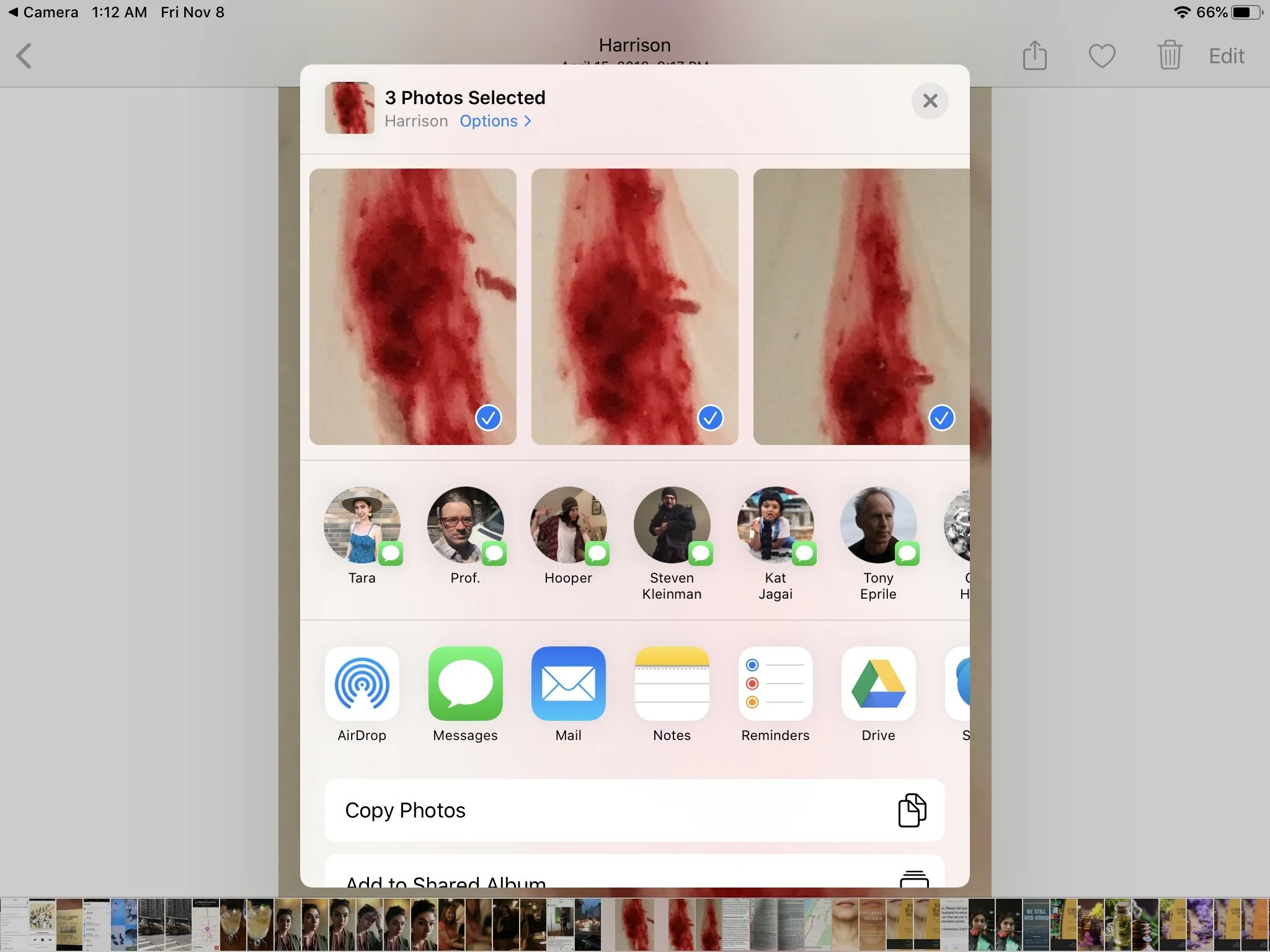1270x952 pixels.
Task: Tap the Edit button
Action: click(1226, 56)
